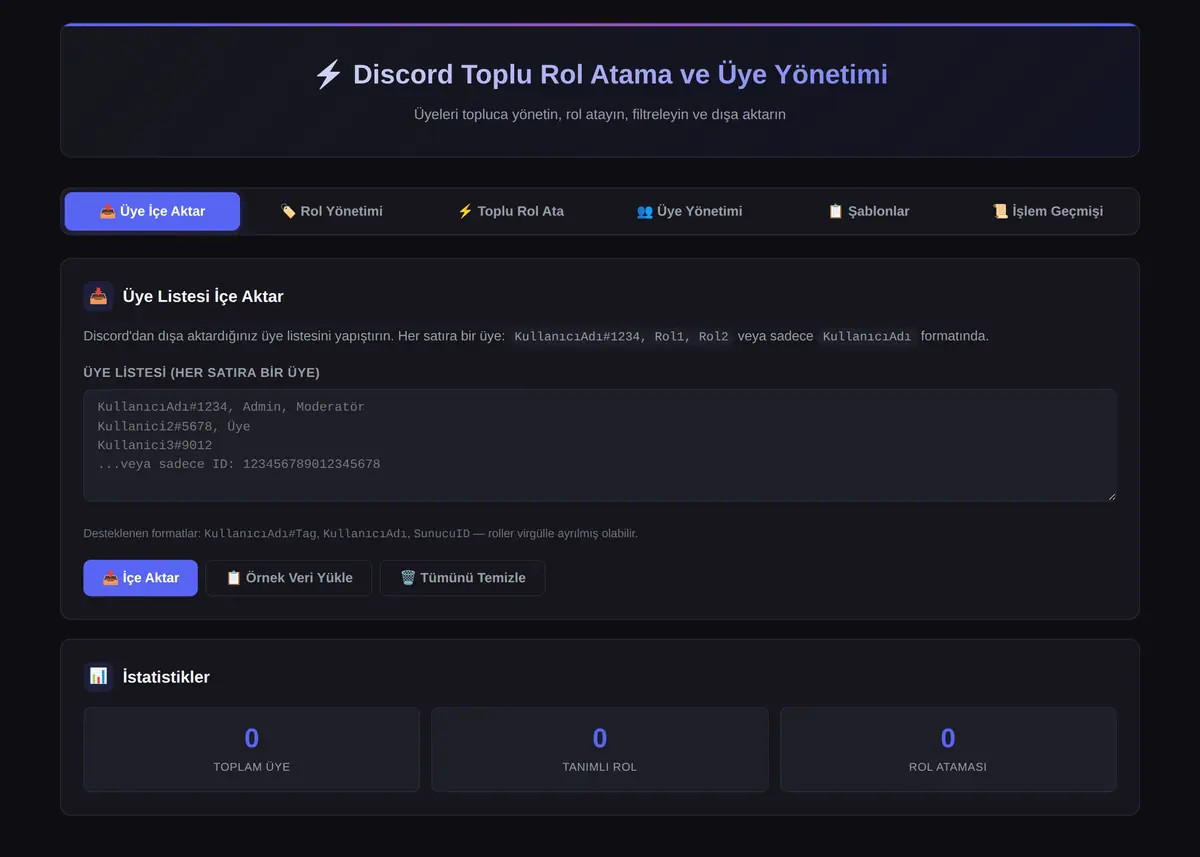View the İşlem Geçmişi tab
This screenshot has width=1200, height=857.
[x=1047, y=211]
